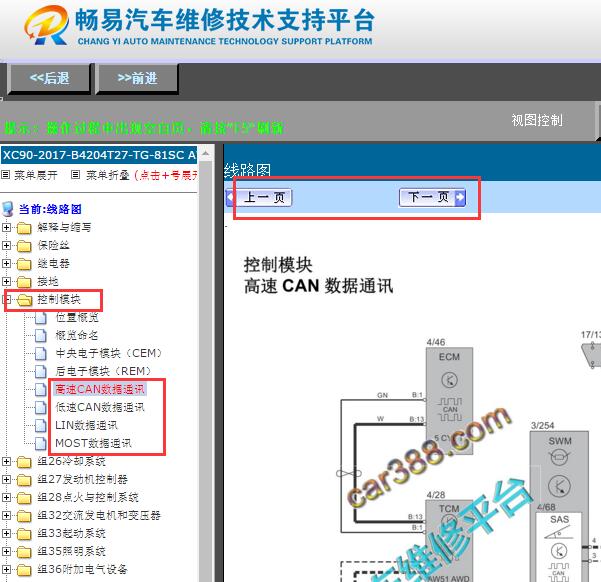
Task: Click the ECM module in the diagram
Action: [449, 401]
